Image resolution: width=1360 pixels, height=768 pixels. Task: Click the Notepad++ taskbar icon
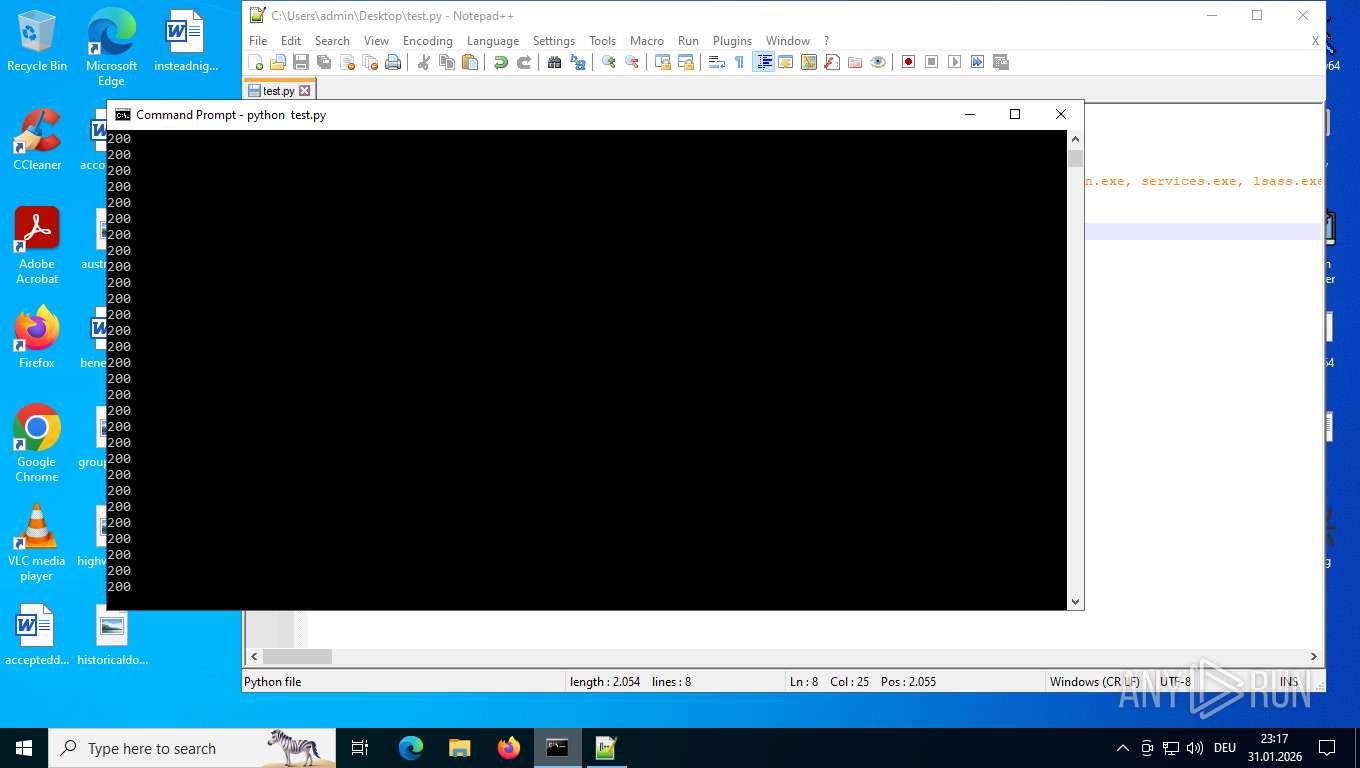tap(606, 748)
